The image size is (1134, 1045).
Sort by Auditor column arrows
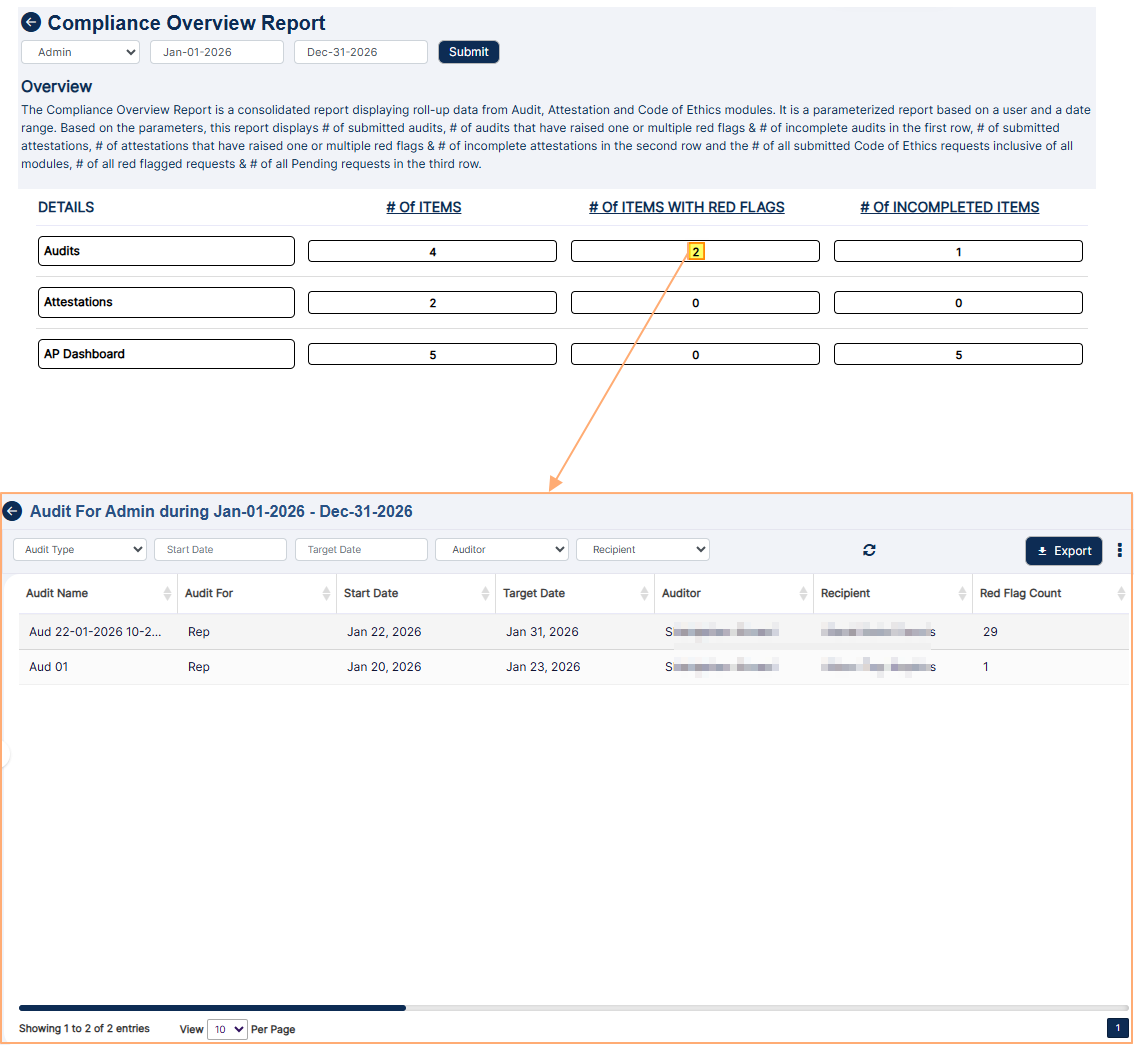[803, 594]
